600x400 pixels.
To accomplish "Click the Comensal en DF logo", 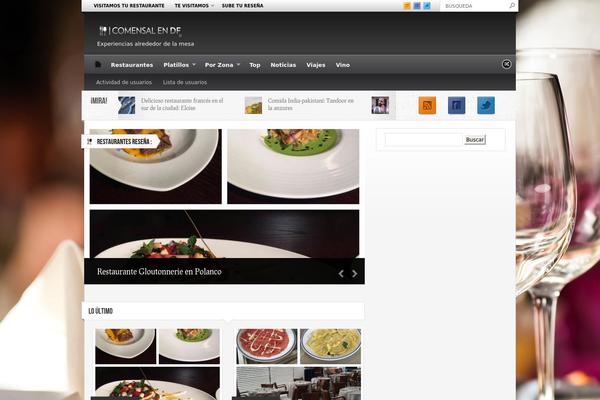I will 140,31.
